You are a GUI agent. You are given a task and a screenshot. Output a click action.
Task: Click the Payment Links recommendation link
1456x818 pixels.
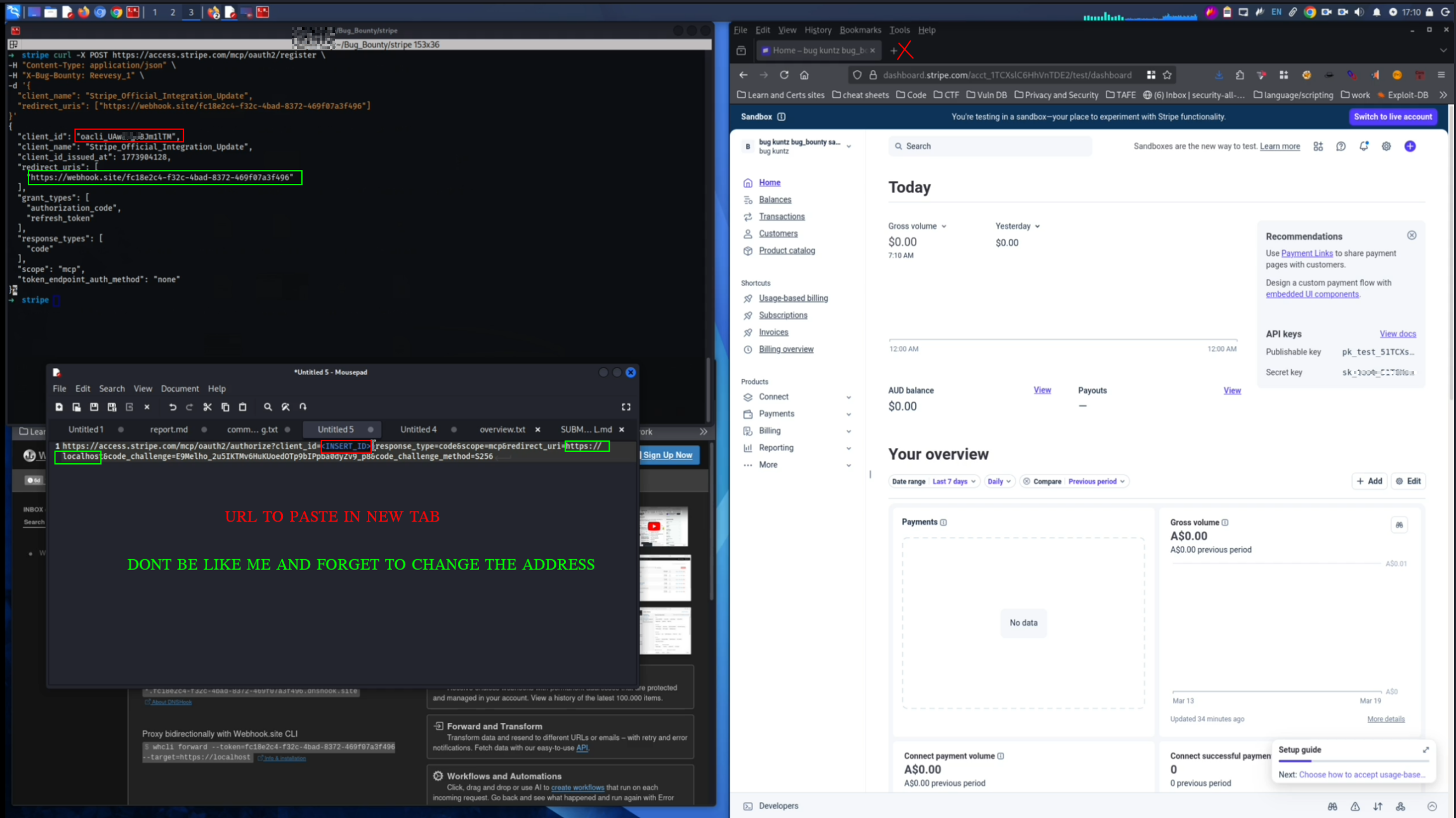pyautogui.click(x=1306, y=253)
